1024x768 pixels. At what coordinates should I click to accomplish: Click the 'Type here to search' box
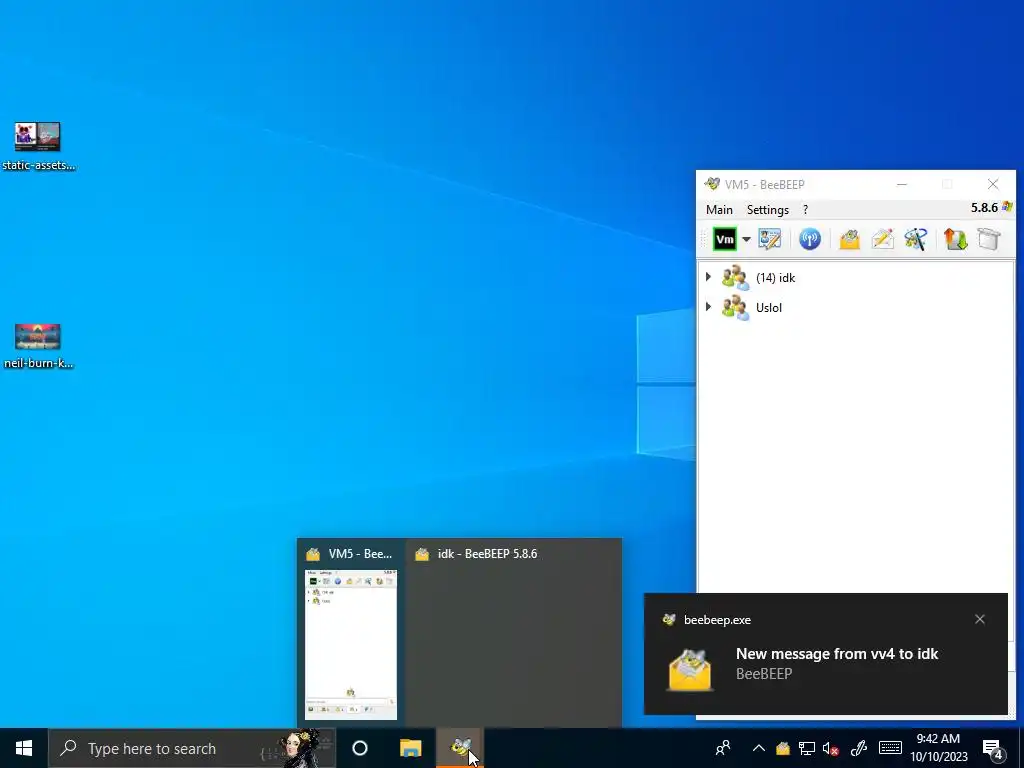pos(192,748)
